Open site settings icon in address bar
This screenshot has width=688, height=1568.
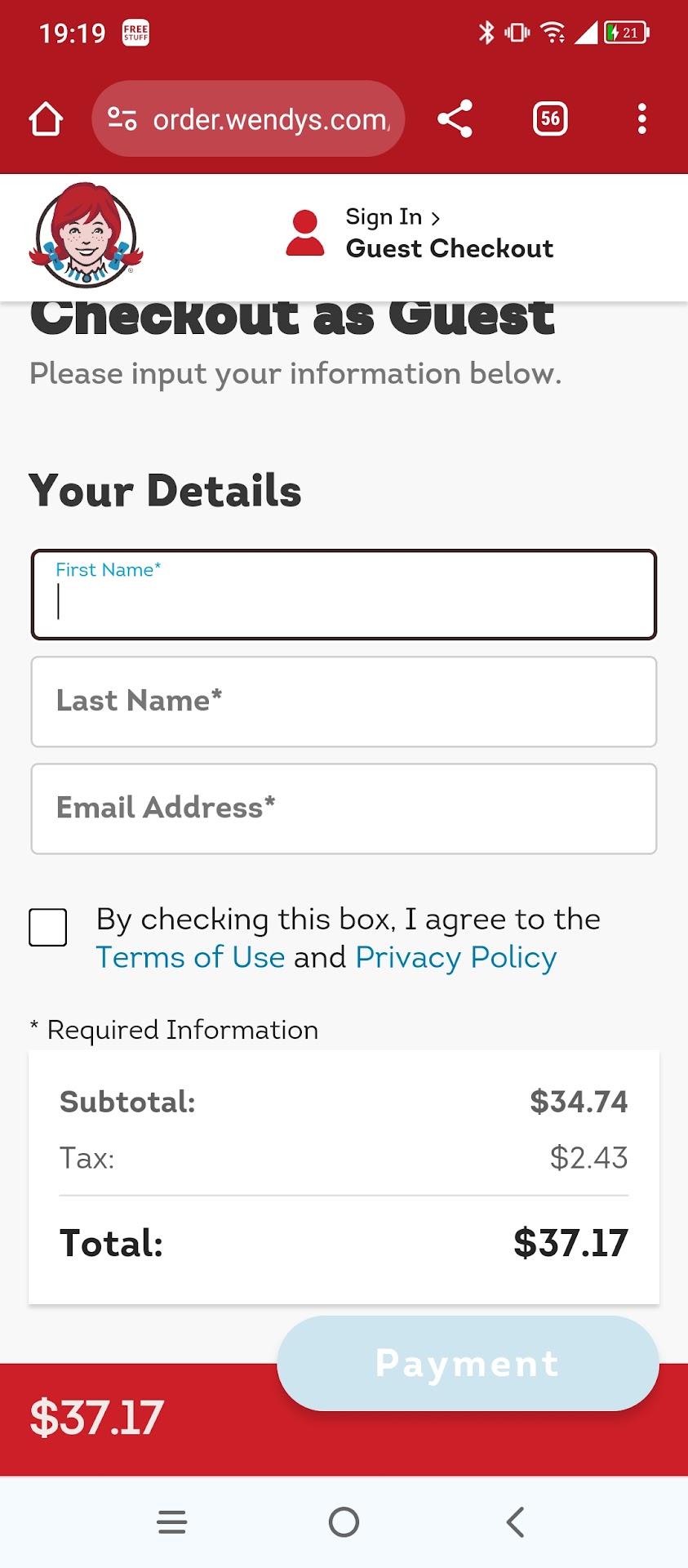click(122, 119)
